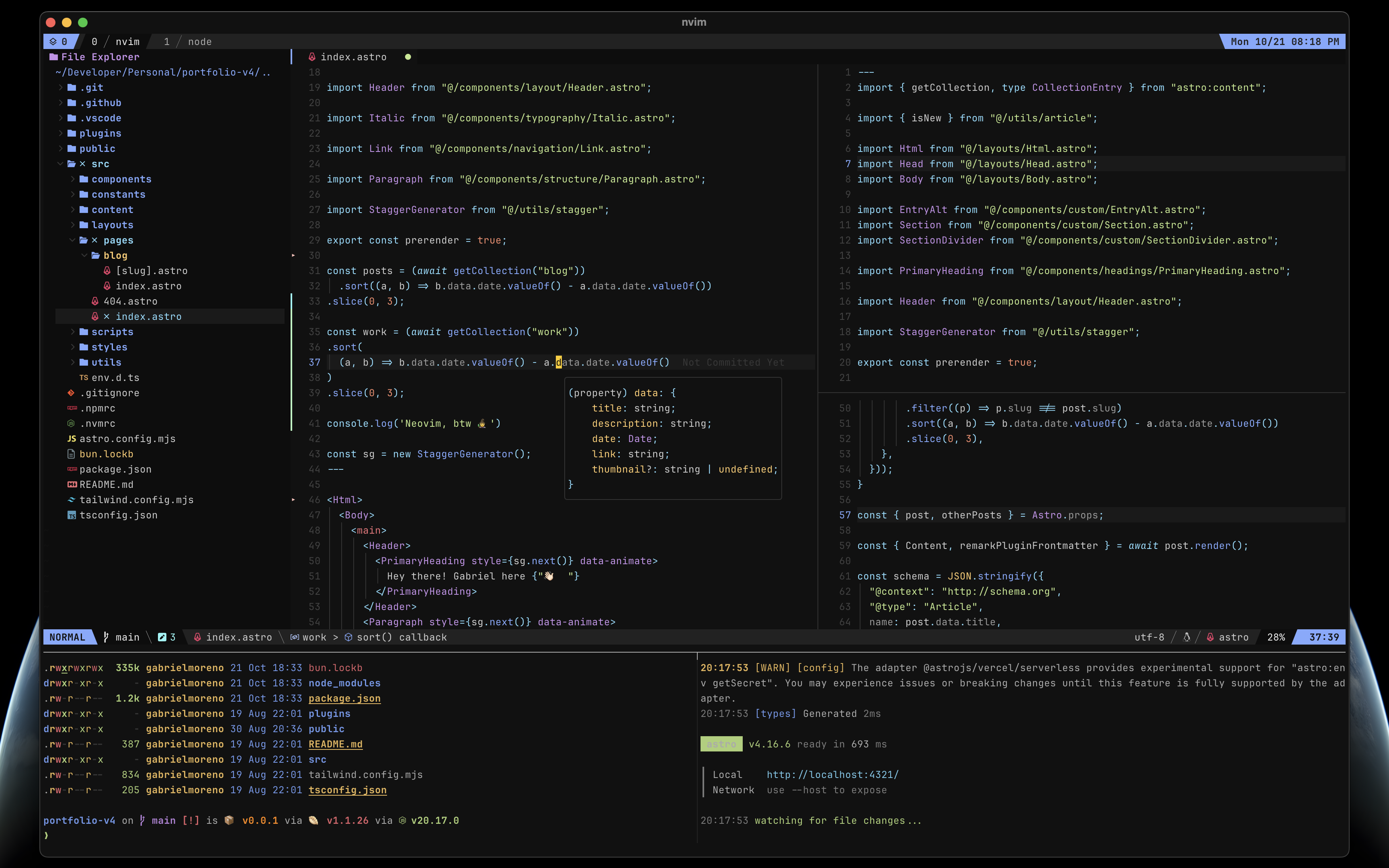Click the npm icon beside .npmrc
The image size is (1389, 868).
[x=72, y=408]
